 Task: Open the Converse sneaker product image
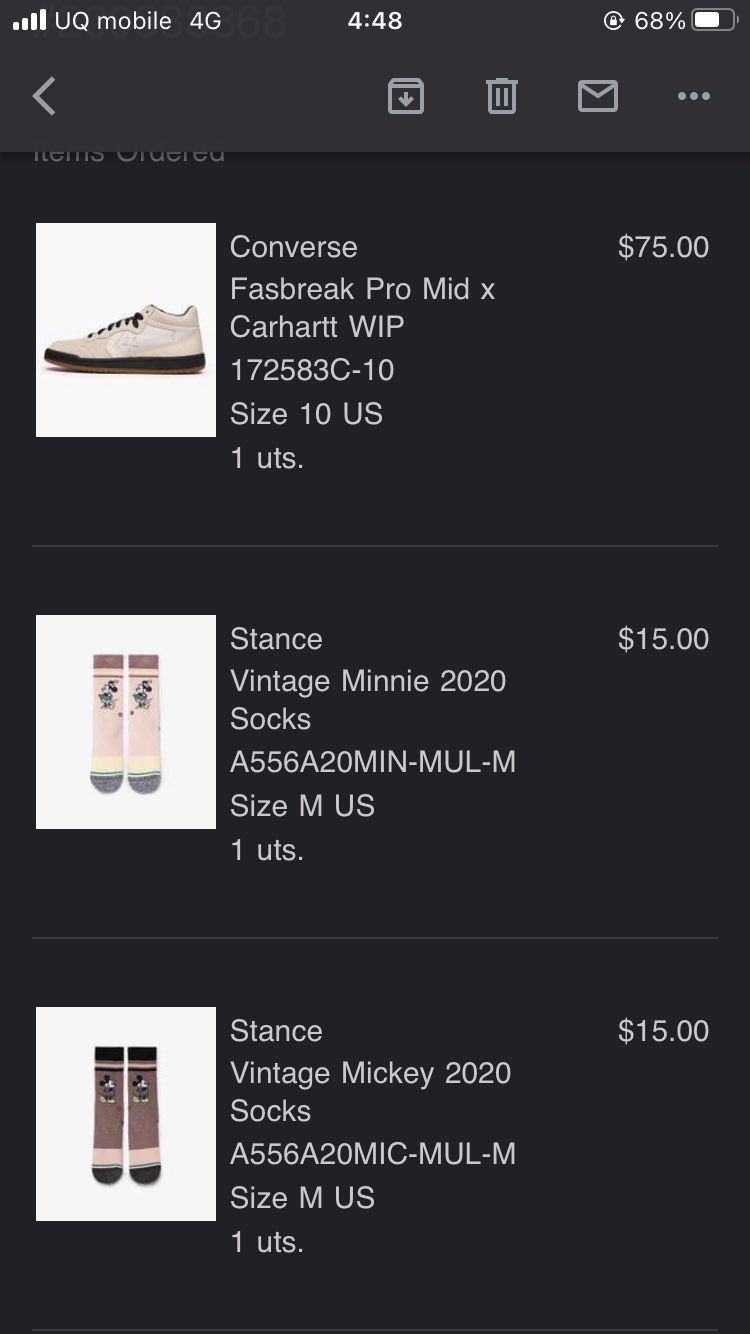[x=126, y=330]
